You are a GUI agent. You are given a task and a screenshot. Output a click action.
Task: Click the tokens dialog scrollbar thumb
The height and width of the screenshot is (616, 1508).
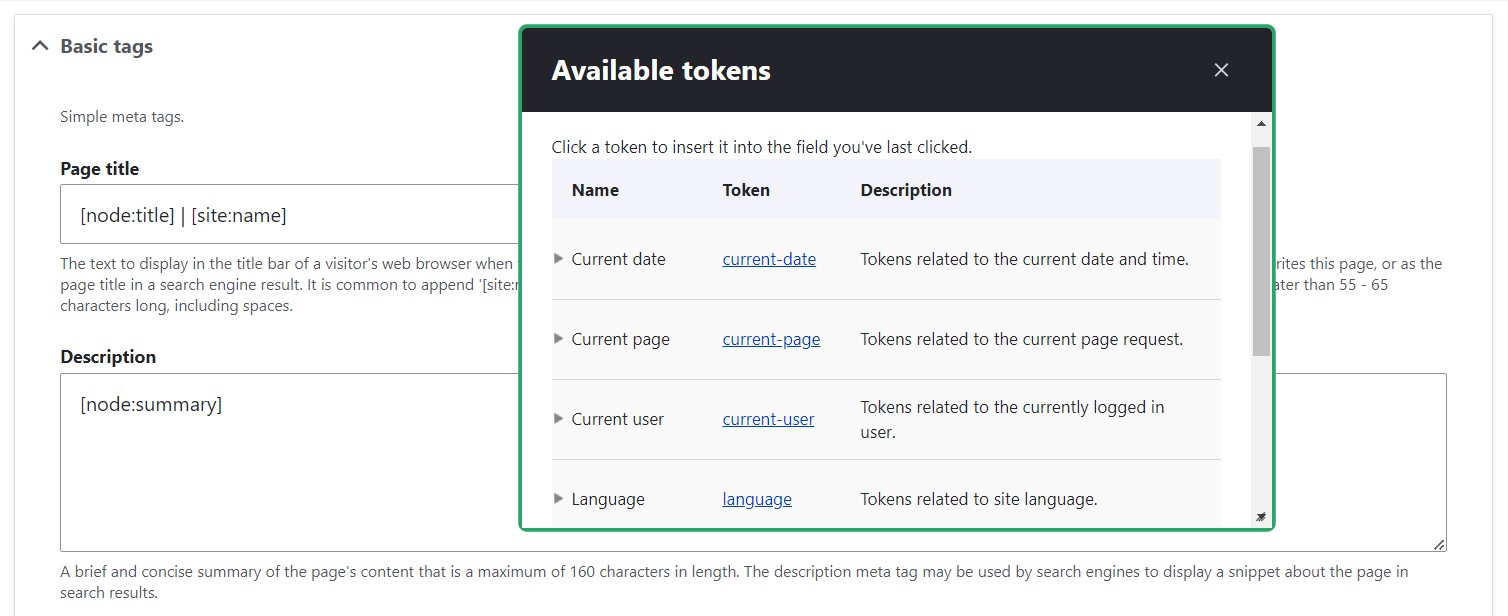pyautogui.click(x=1261, y=250)
